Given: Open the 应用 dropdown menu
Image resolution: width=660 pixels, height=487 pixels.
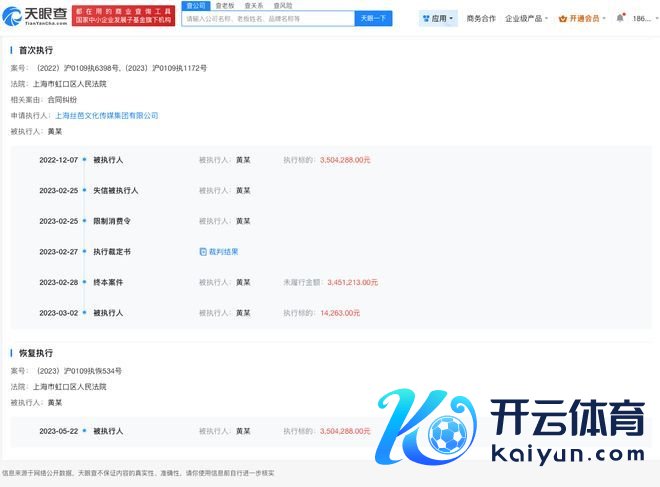Looking at the screenshot, I should [x=438, y=18].
